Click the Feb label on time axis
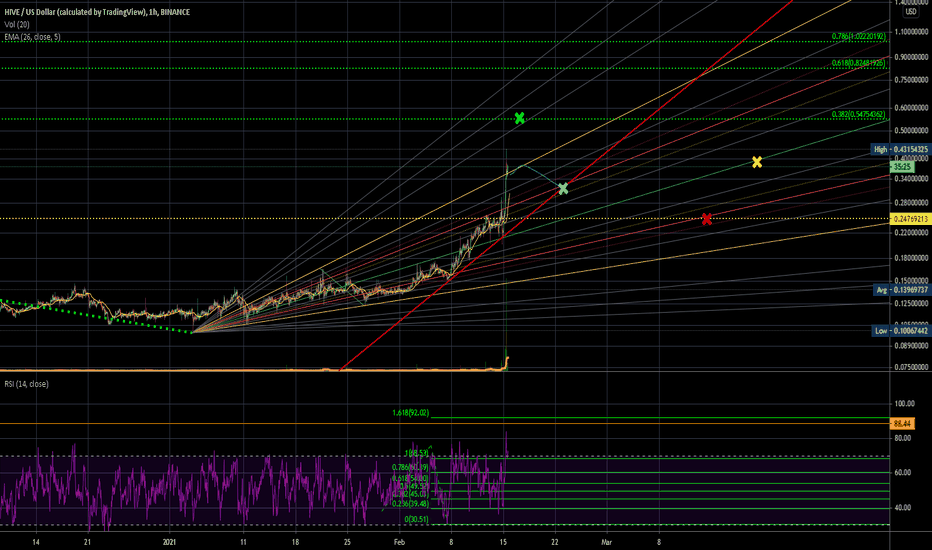The image size is (932, 550). click(399, 542)
